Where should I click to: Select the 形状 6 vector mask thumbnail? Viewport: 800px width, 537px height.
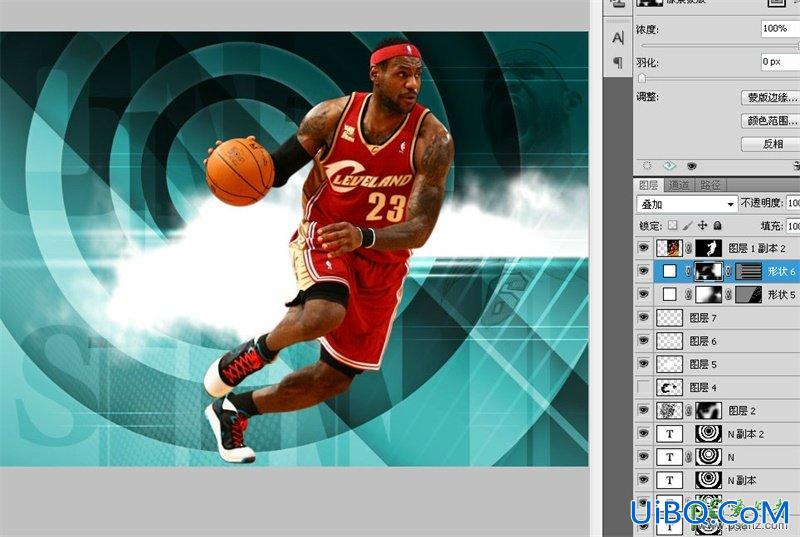click(748, 271)
